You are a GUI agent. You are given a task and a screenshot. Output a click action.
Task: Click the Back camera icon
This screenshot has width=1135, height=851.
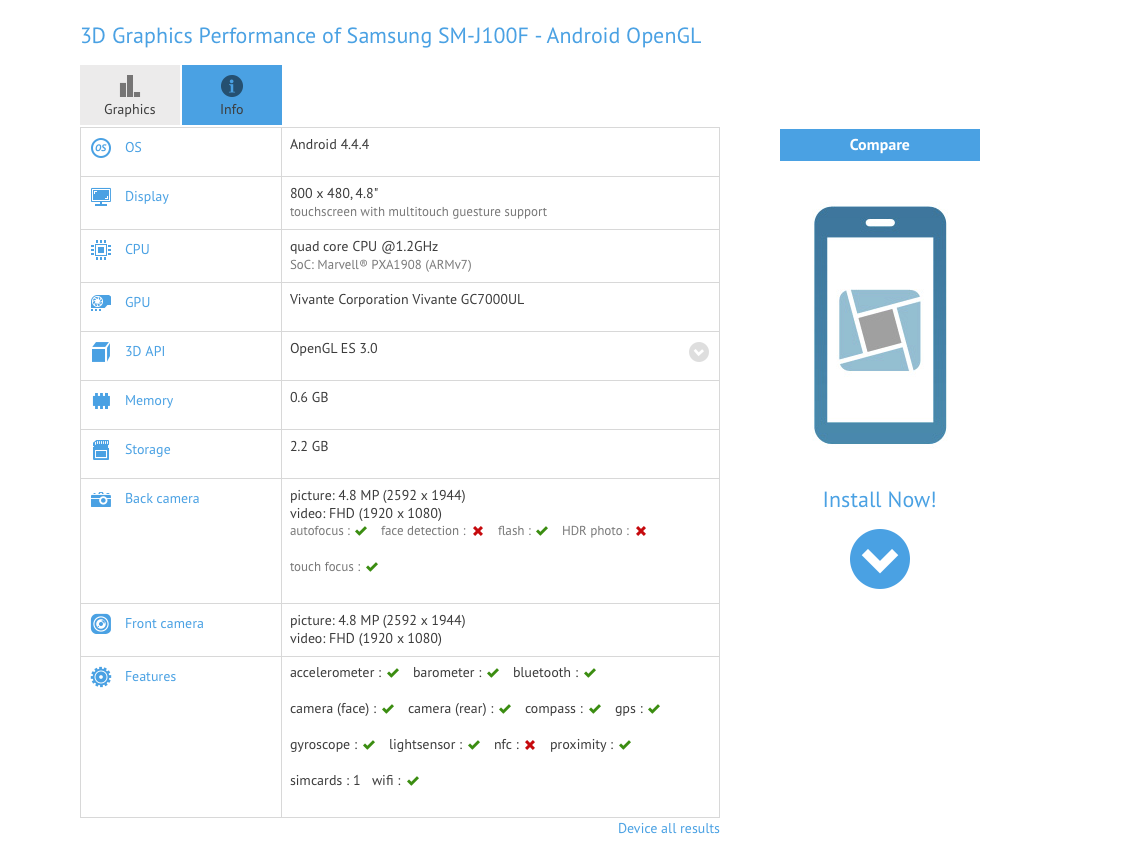(101, 499)
